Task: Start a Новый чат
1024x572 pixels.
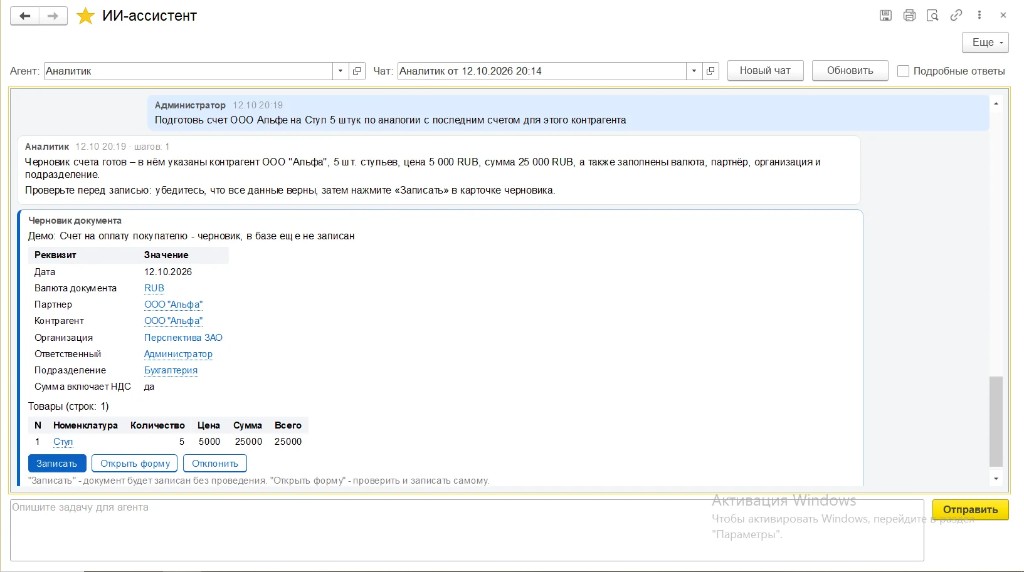Action: [x=765, y=71]
